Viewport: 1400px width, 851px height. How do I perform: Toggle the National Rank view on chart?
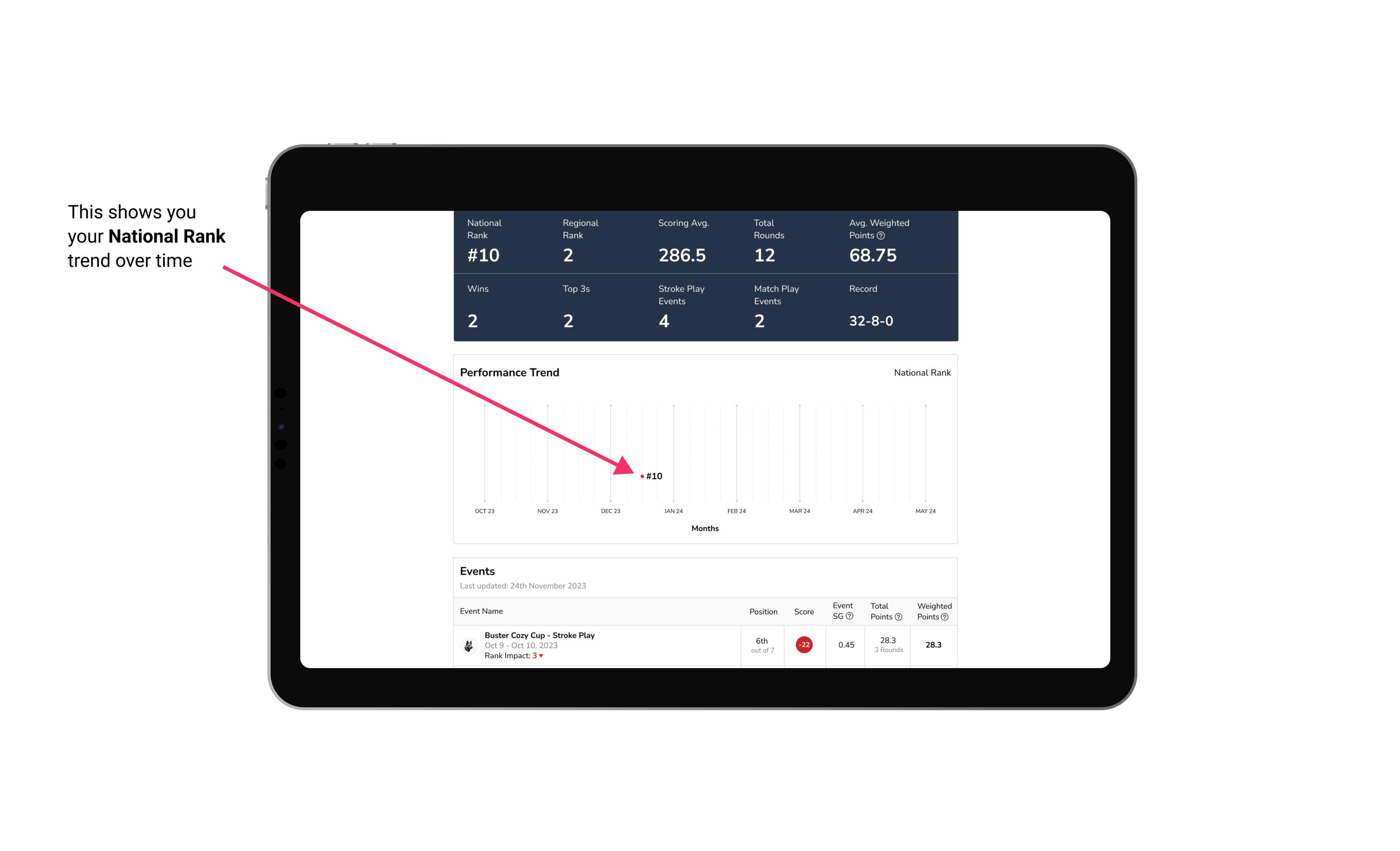tap(921, 372)
